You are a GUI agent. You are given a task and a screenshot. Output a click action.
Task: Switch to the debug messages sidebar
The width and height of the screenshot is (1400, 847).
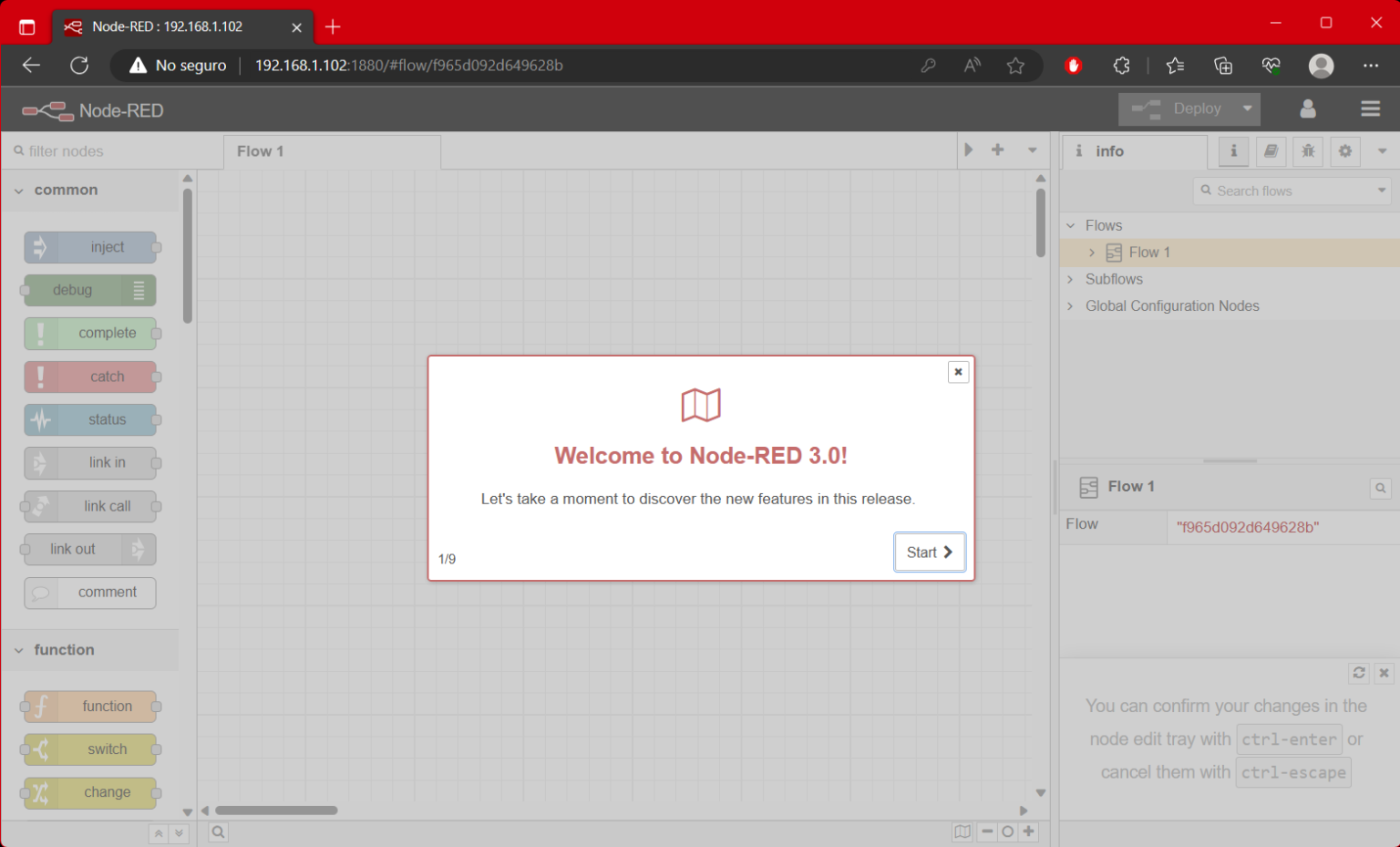click(x=1308, y=151)
